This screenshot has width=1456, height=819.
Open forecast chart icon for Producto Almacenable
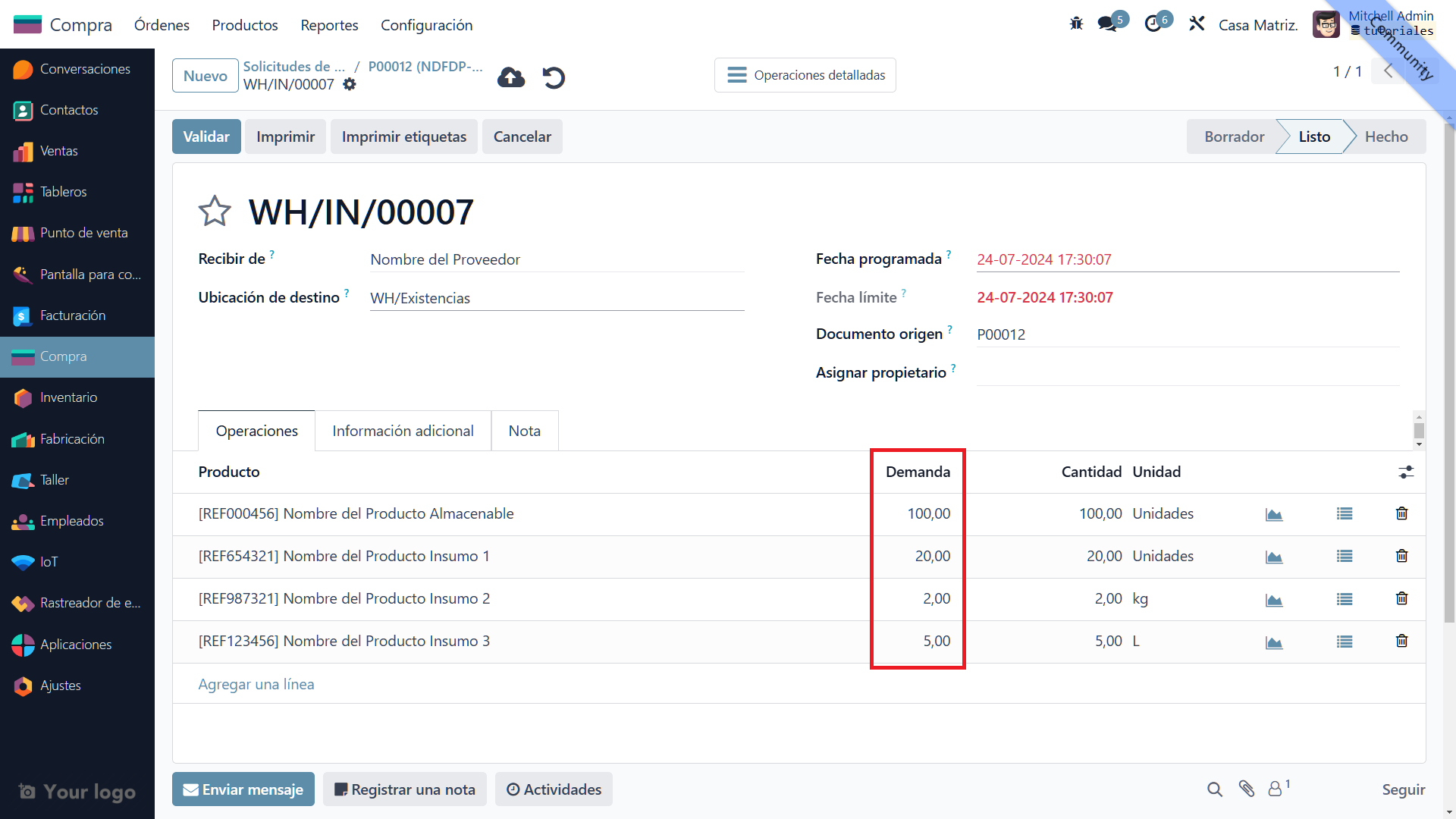pos(1274,514)
